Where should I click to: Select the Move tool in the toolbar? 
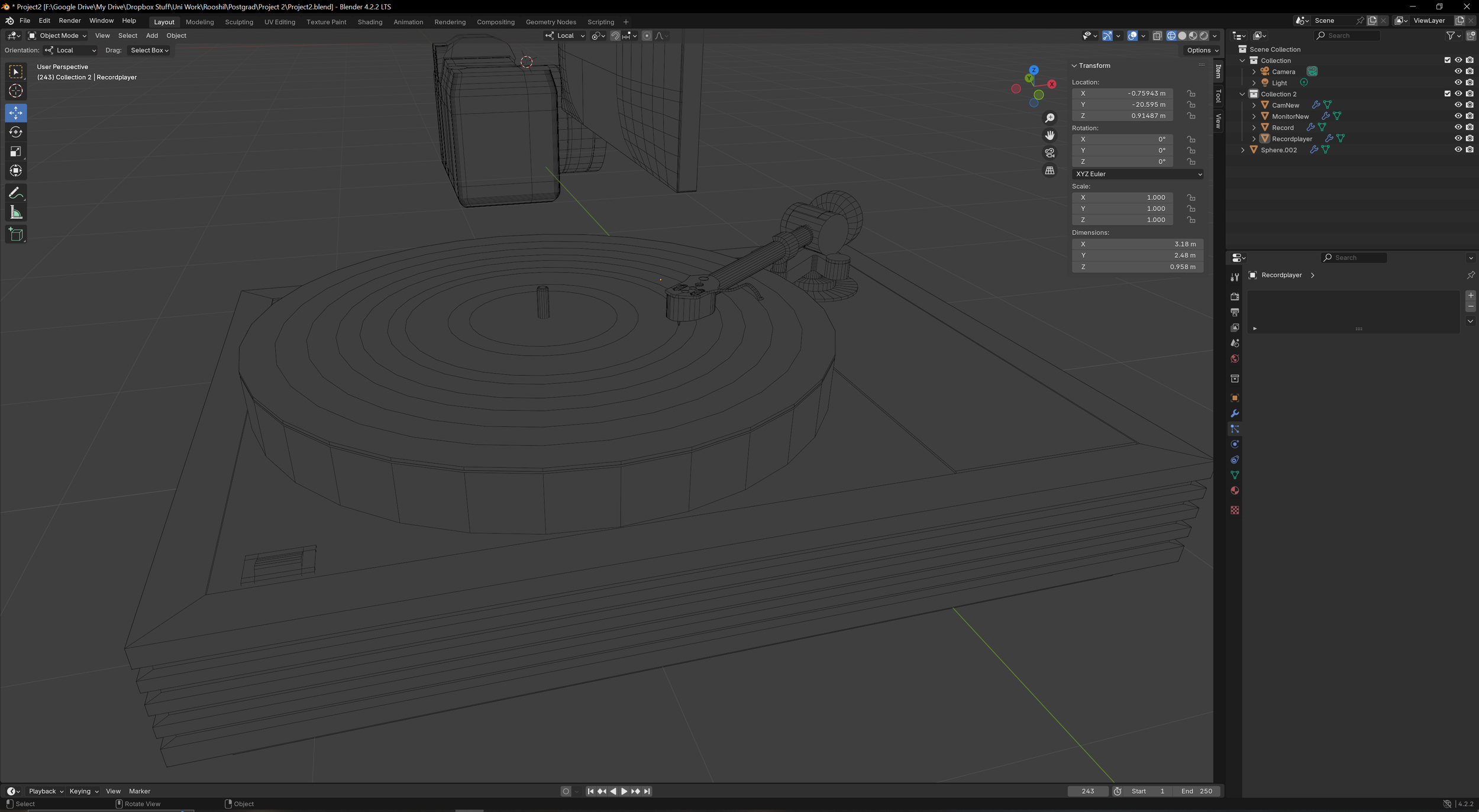(15, 112)
